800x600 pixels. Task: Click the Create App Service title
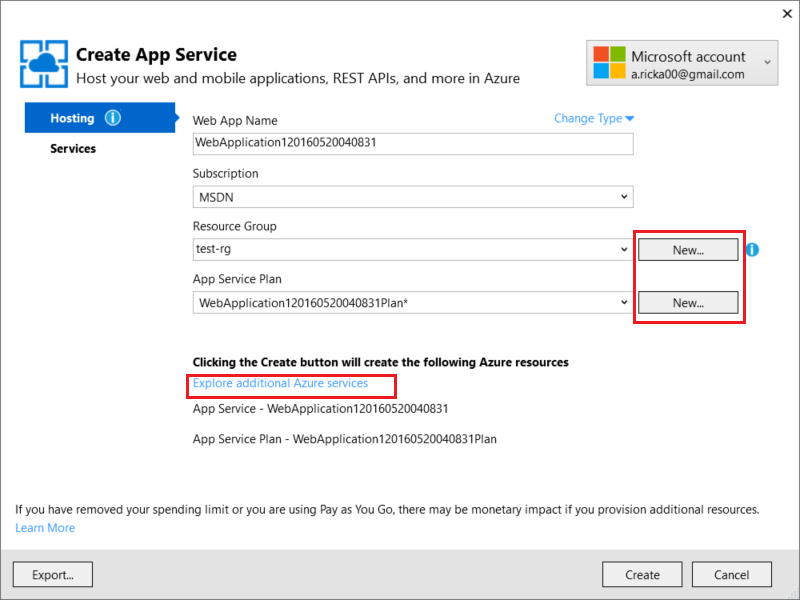[x=156, y=55]
